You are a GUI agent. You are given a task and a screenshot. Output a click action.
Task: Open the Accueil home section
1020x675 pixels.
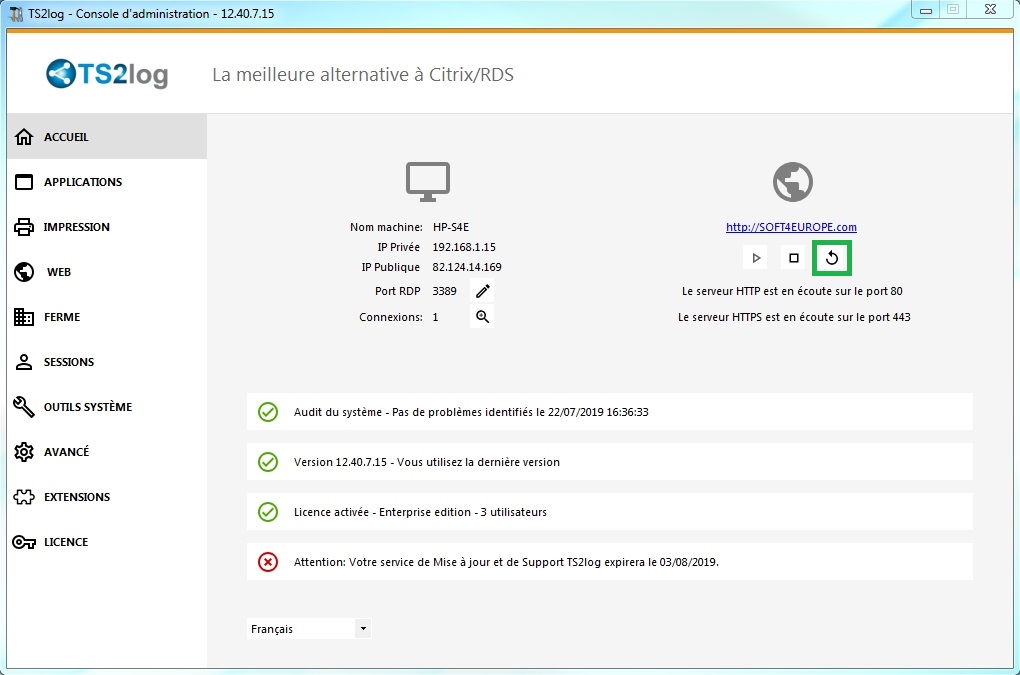(x=107, y=137)
